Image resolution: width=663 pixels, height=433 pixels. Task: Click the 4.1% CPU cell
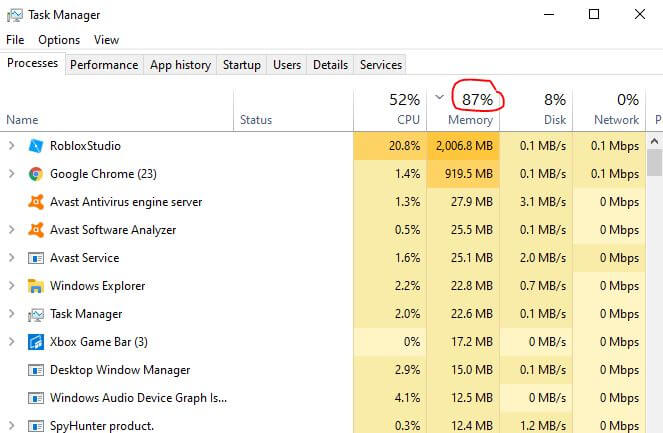coord(390,398)
